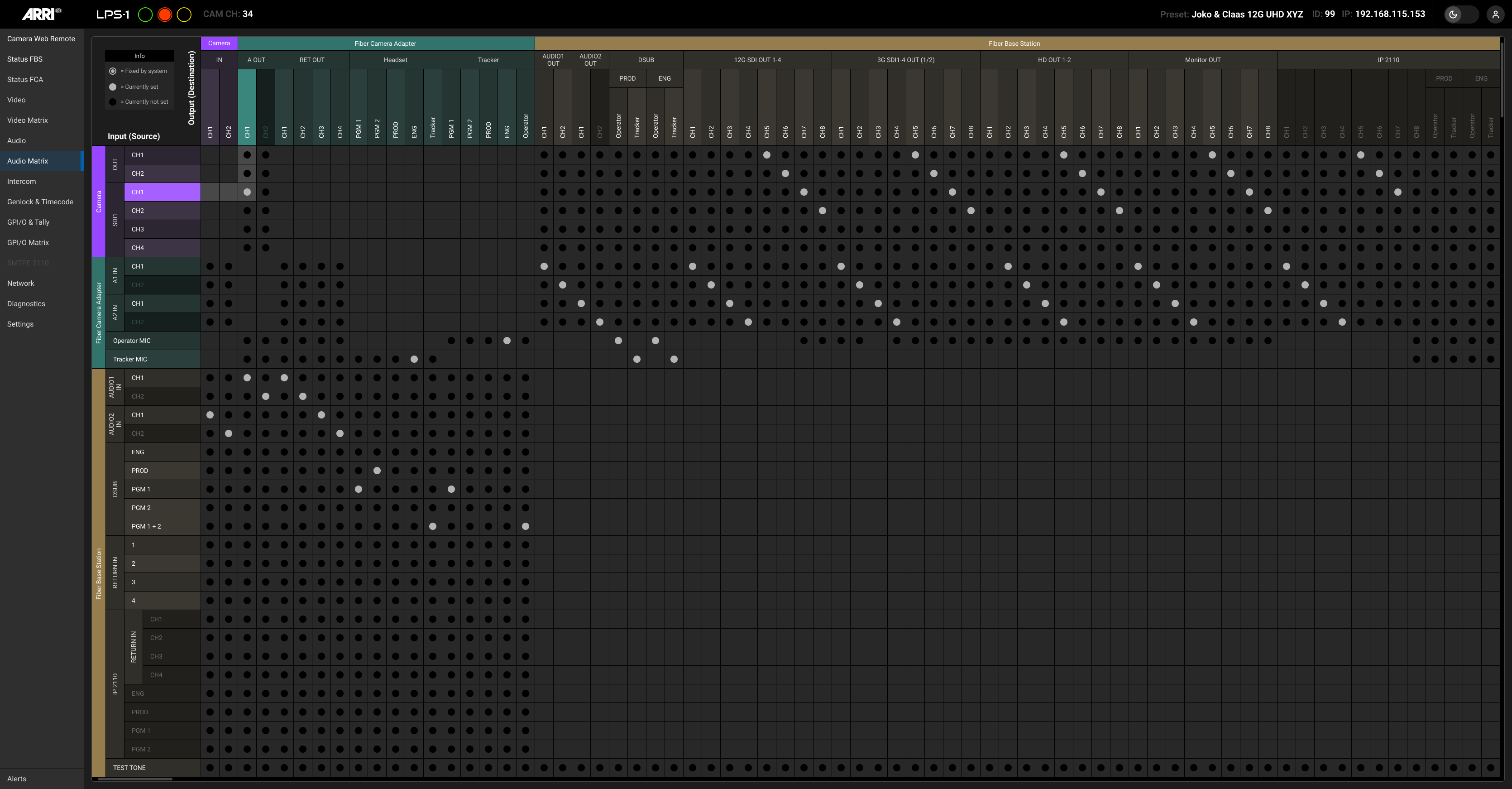Image resolution: width=1512 pixels, height=789 pixels.
Task: Click the yellow status circle indicator
Action: point(184,14)
